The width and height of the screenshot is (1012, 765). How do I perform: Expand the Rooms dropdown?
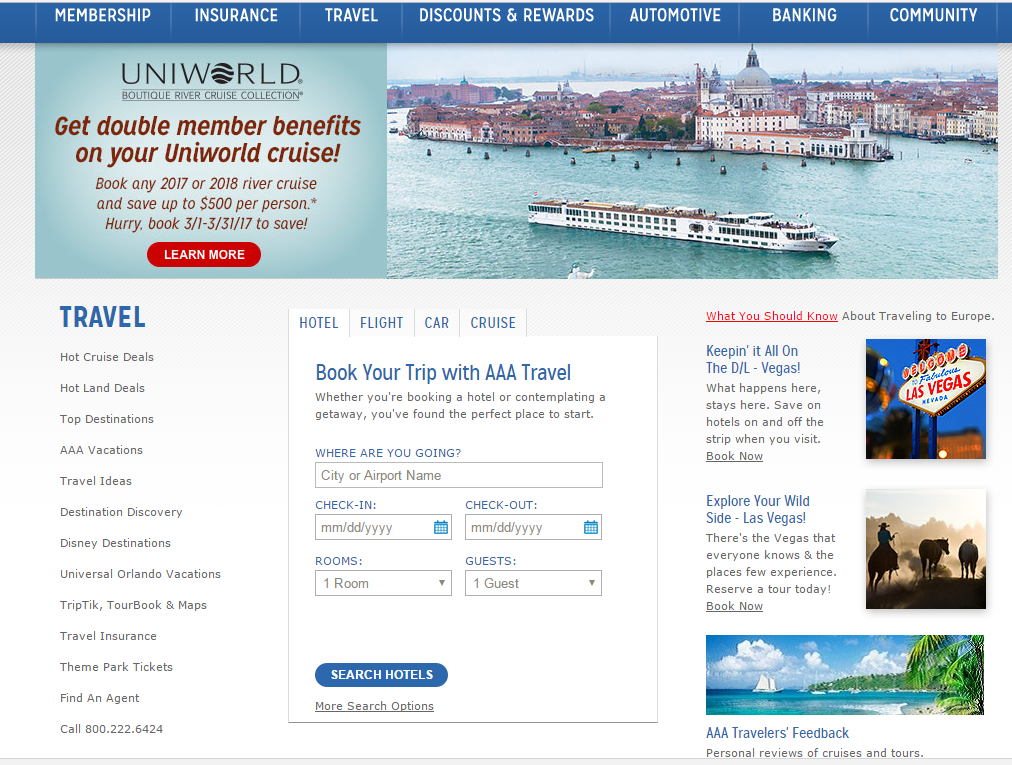[383, 583]
